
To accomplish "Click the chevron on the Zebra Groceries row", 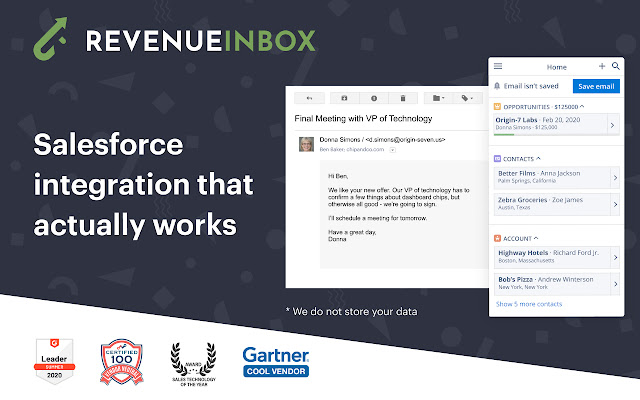I will [615, 204].
